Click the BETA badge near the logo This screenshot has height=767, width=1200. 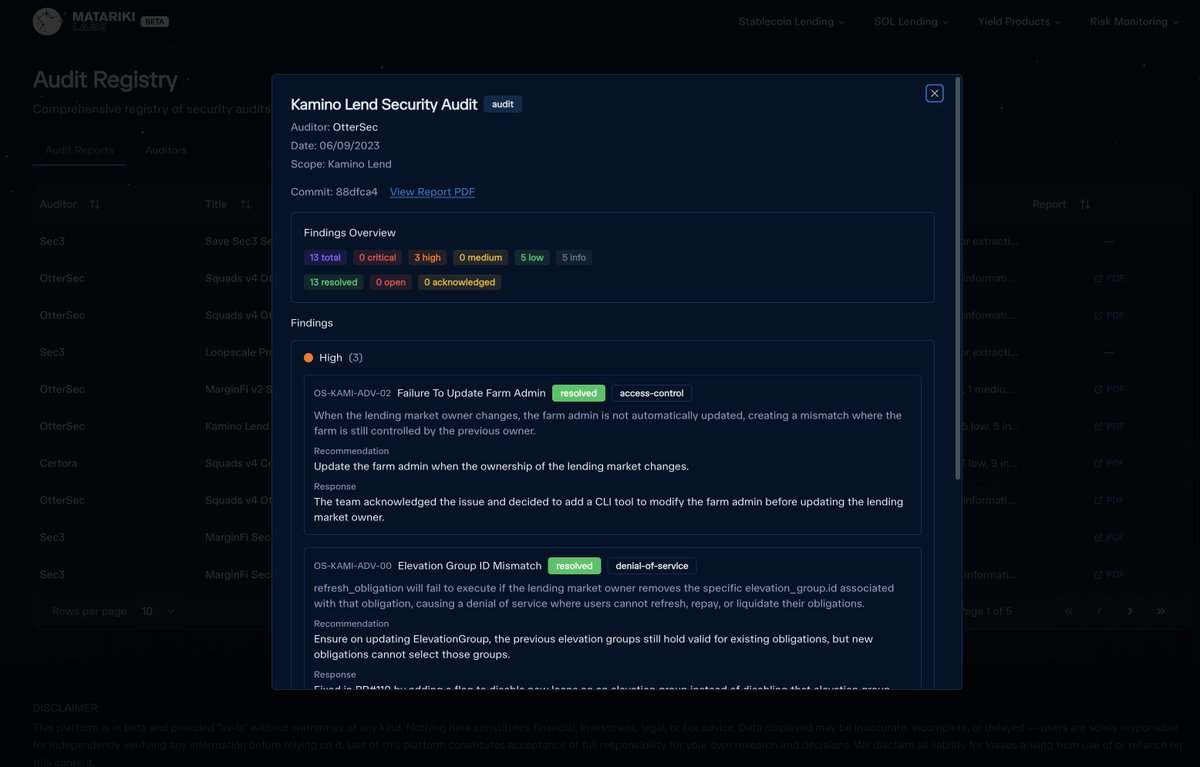[154, 21]
